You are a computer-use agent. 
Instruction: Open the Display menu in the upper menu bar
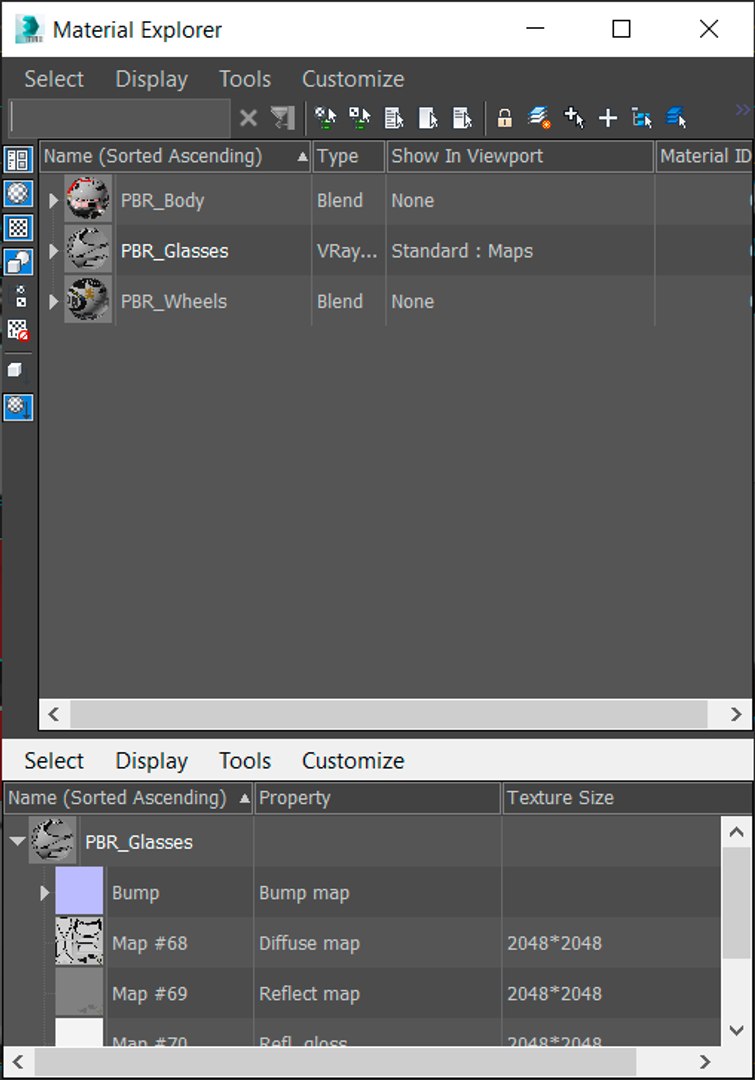(152, 79)
